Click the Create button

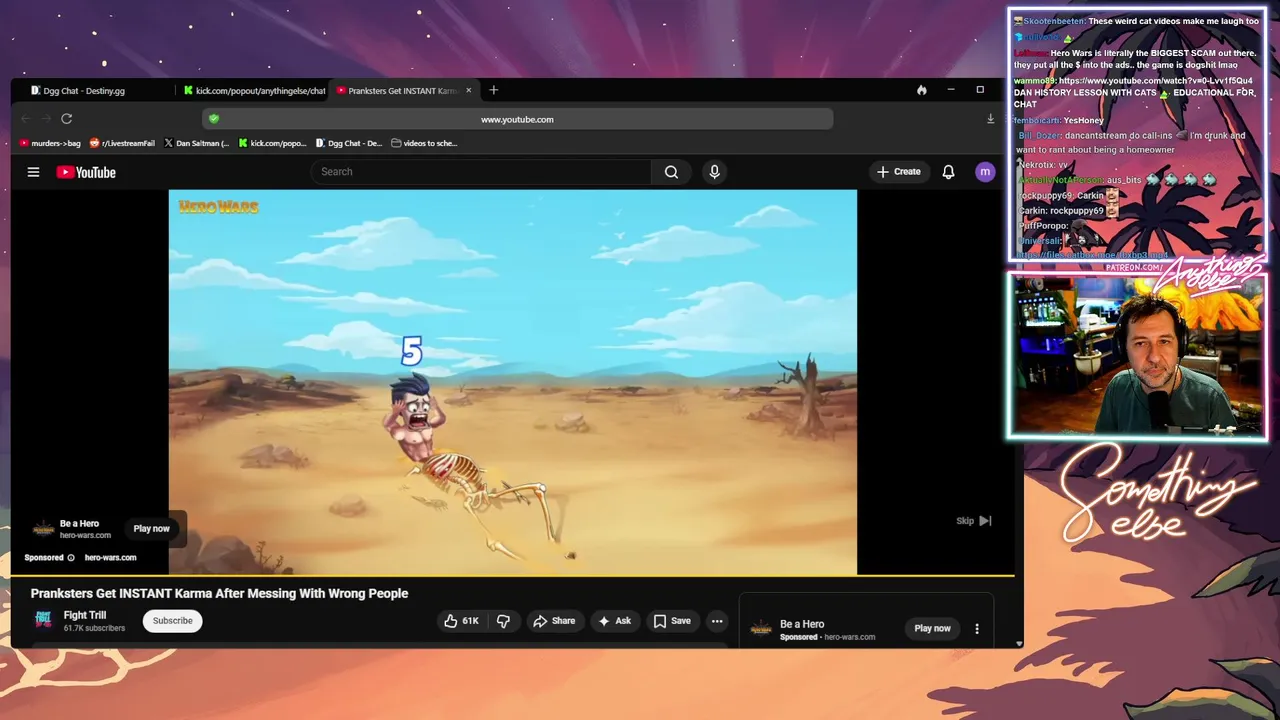[x=899, y=172]
